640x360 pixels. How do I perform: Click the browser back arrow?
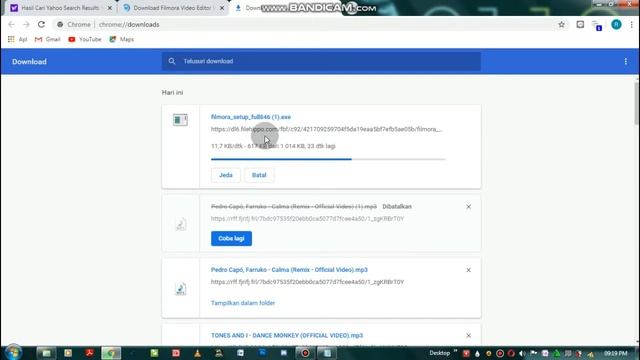(x=11, y=24)
